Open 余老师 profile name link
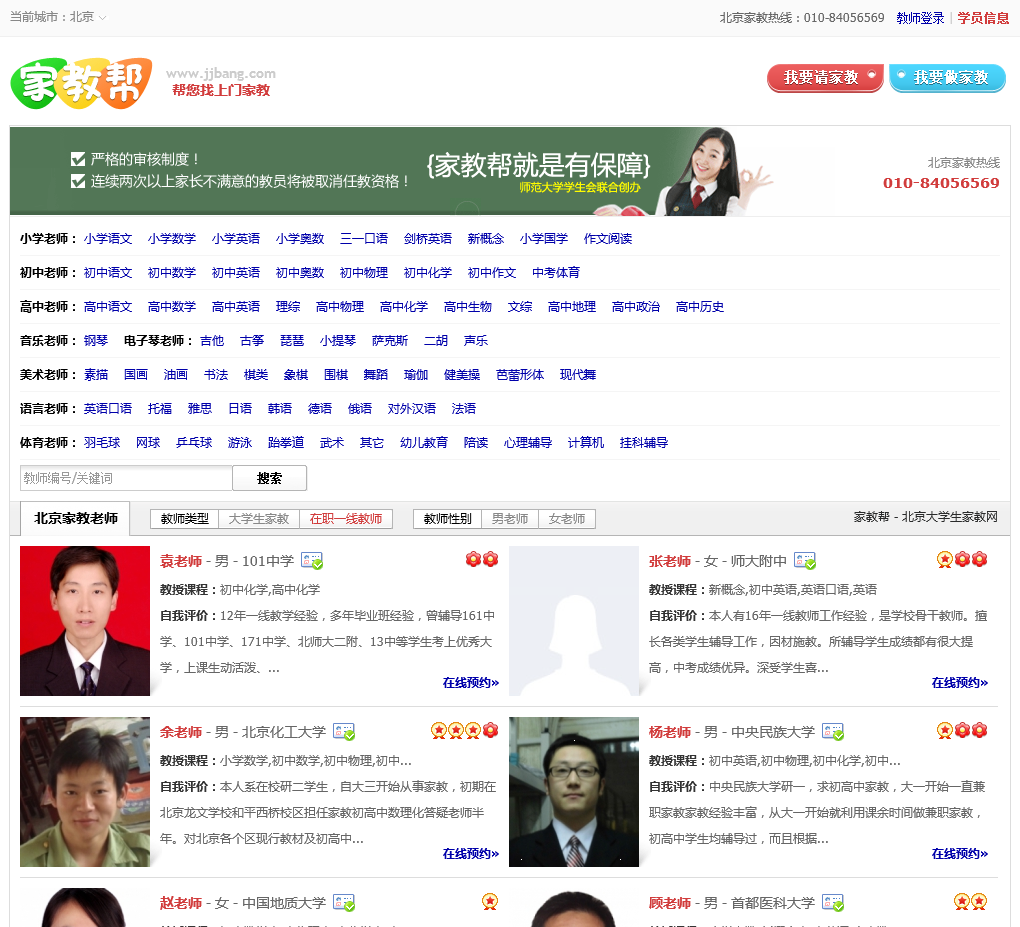Viewport: 1020px width, 927px height. (x=181, y=732)
